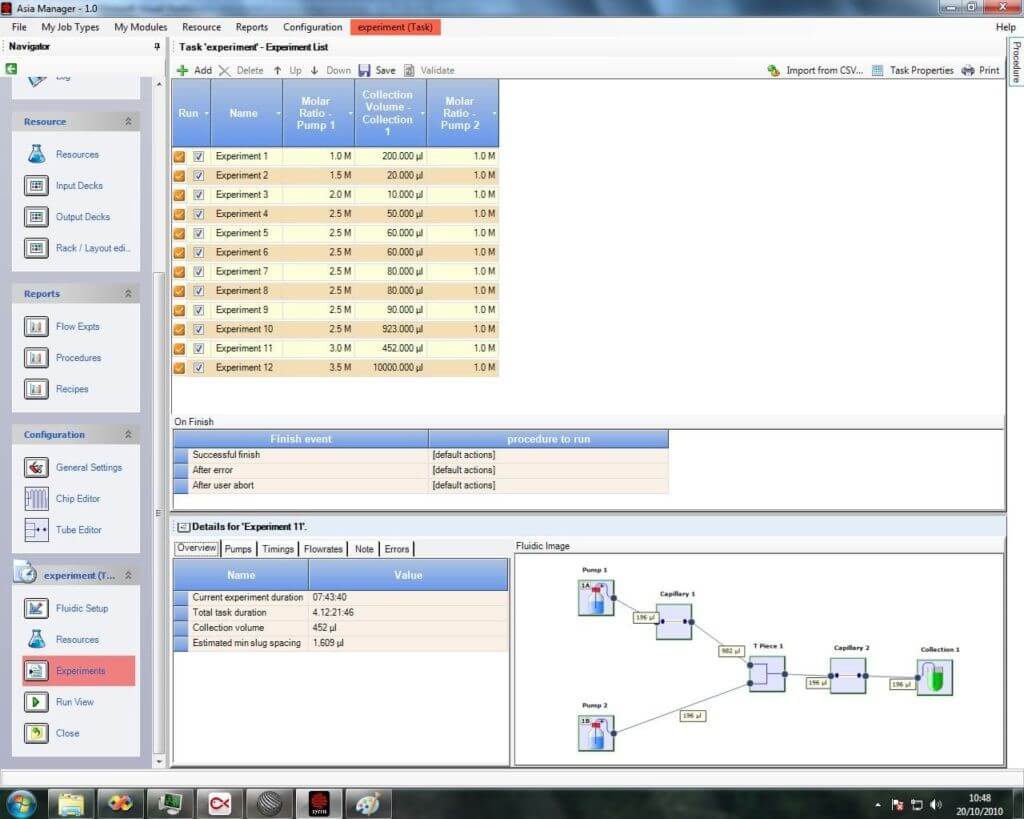Add a new experiment row

[x=199, y=70]
